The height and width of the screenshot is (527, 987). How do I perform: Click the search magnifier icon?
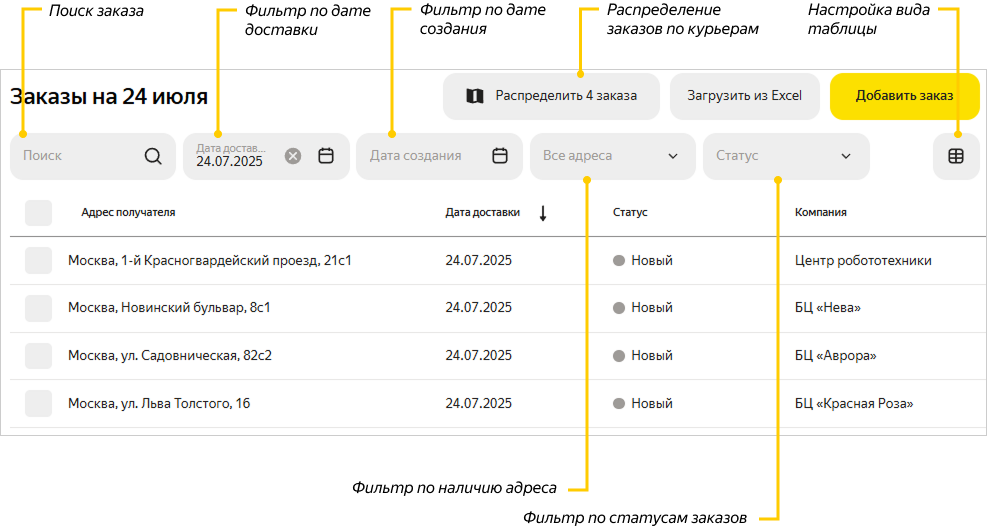[x=153, y=156]
